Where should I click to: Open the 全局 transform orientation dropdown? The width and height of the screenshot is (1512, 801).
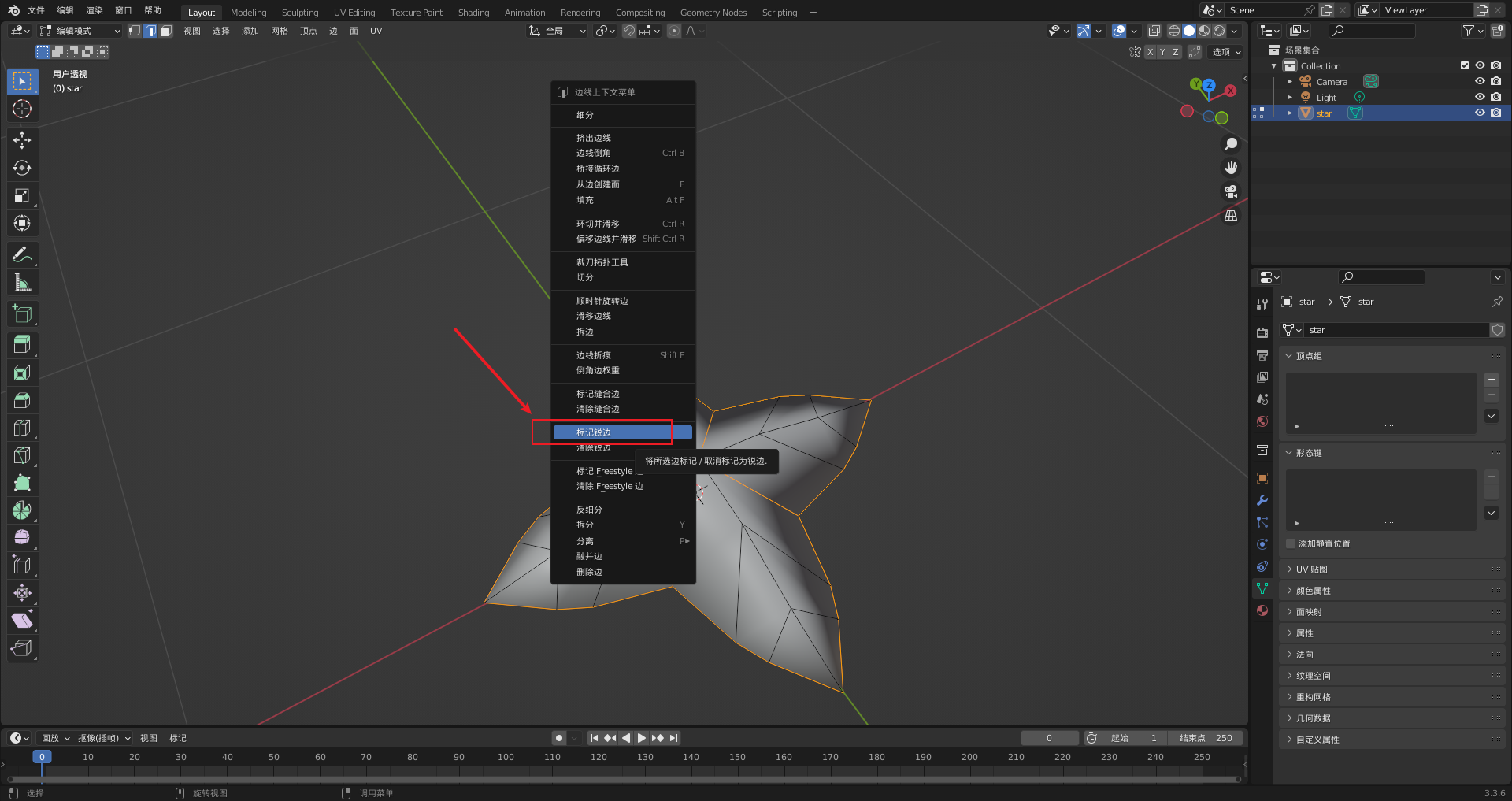[558, 31]
